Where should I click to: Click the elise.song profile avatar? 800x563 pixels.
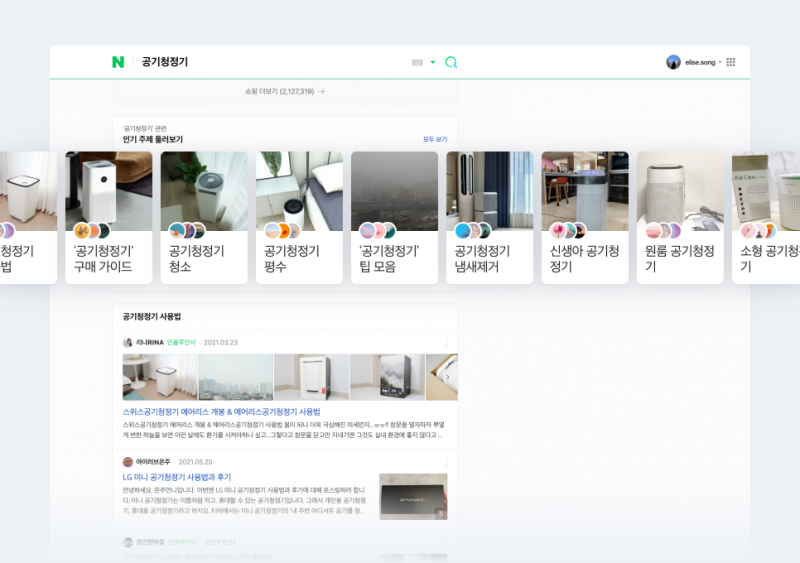click(x=673, y=62)
